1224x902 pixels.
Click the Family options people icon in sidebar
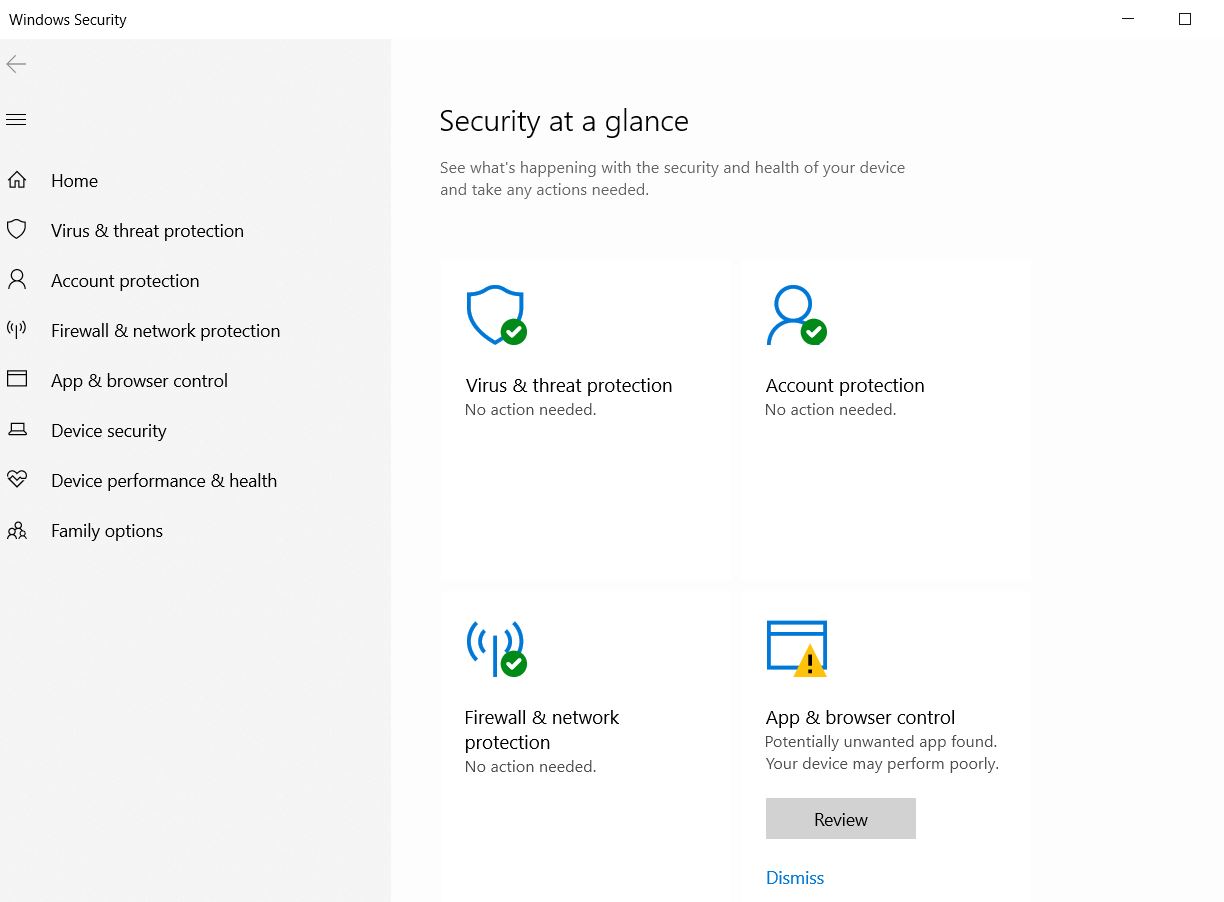click(x=18, y=530)
